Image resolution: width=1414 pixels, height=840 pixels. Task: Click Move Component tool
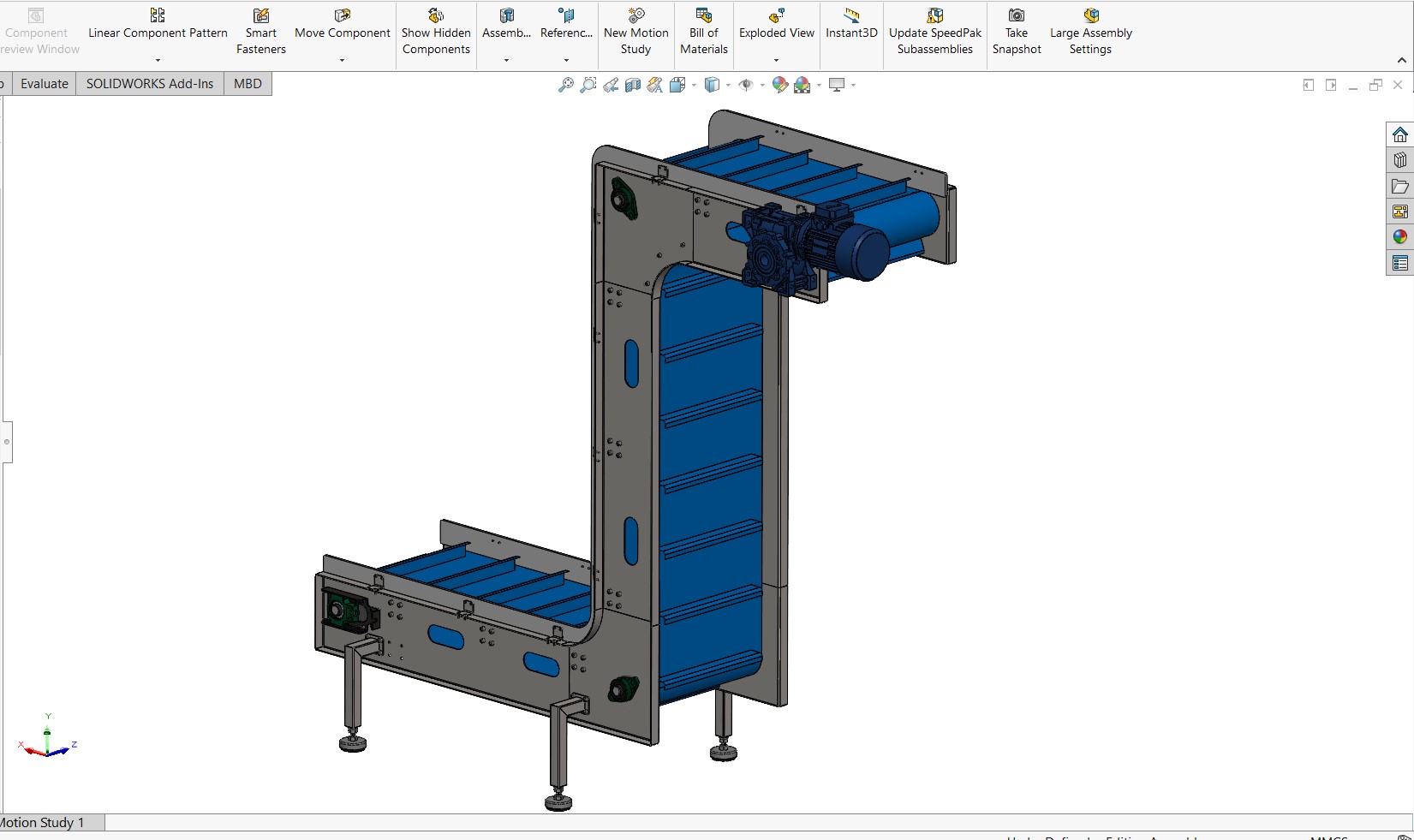point(343,24)
